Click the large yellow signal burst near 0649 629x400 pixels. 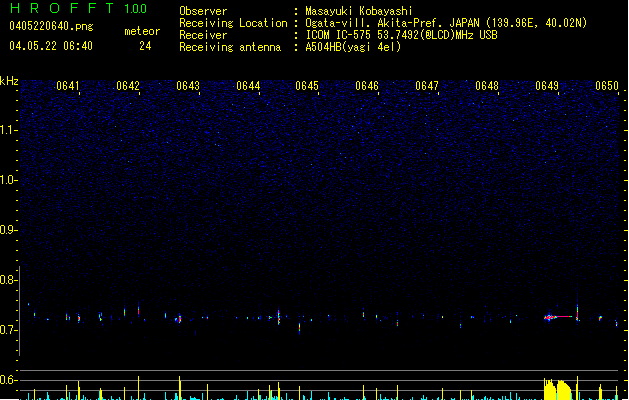pyautogui.click(x=557, y=389)
